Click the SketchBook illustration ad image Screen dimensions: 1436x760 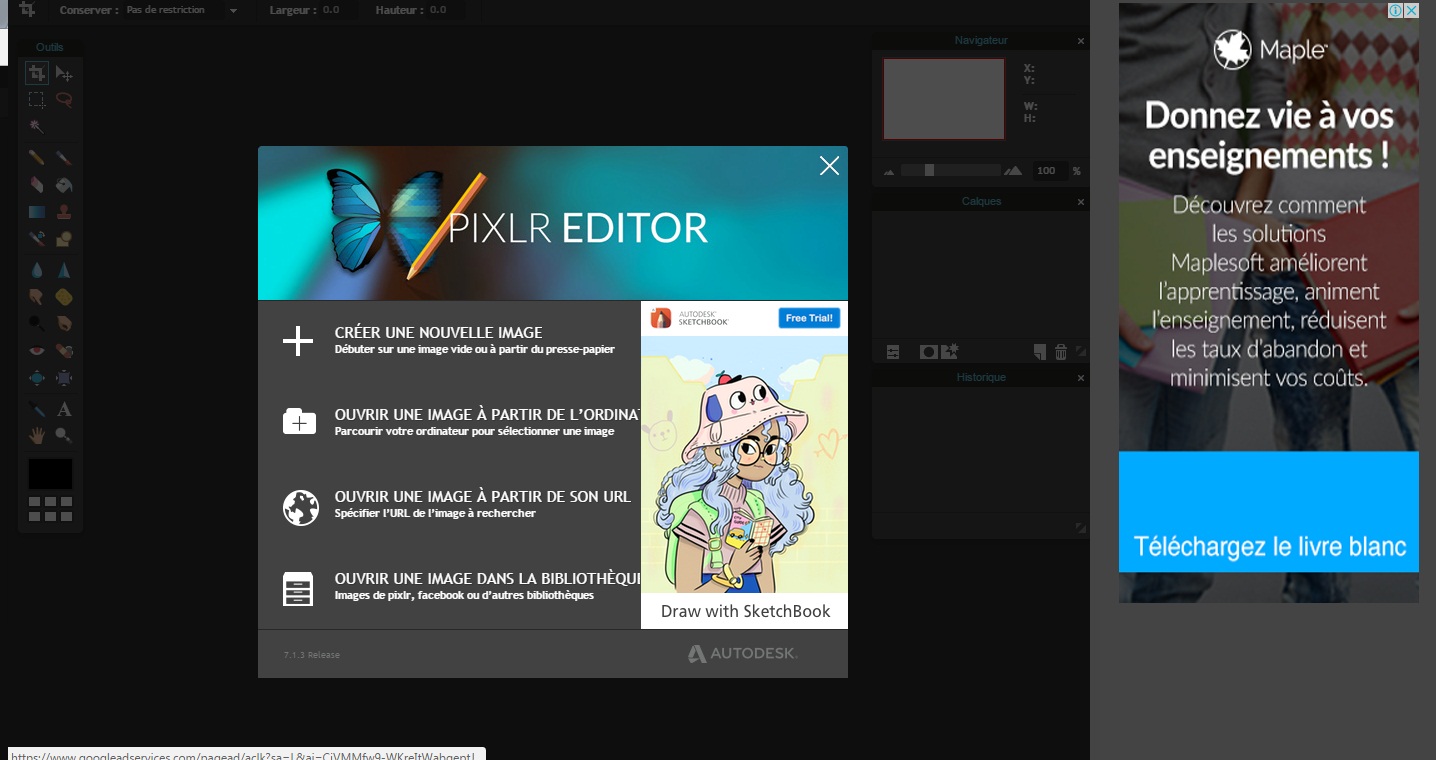[744, 465]
